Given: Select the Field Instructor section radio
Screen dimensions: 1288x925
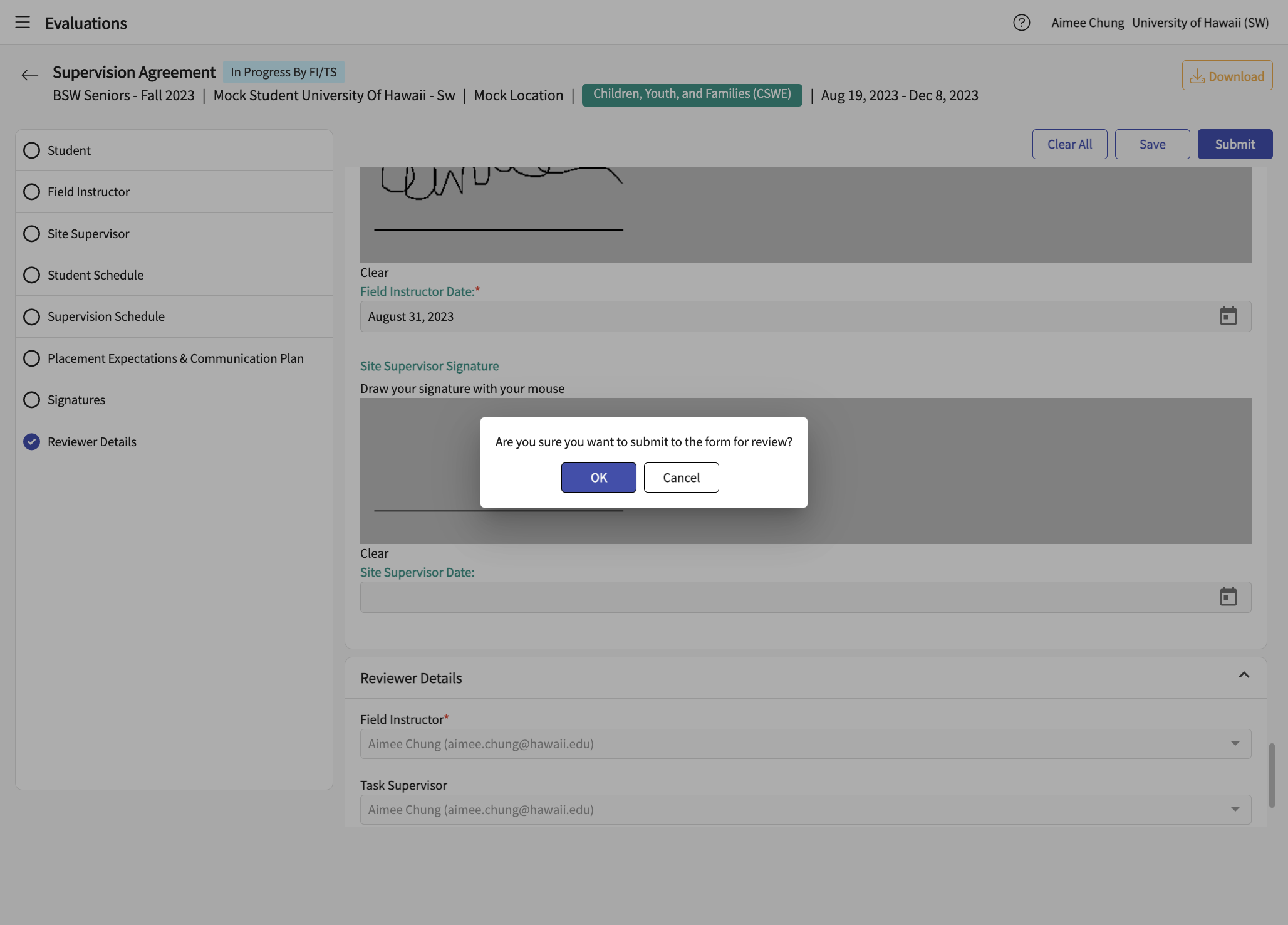Looking at the screenshot, I should pos(31,192).
